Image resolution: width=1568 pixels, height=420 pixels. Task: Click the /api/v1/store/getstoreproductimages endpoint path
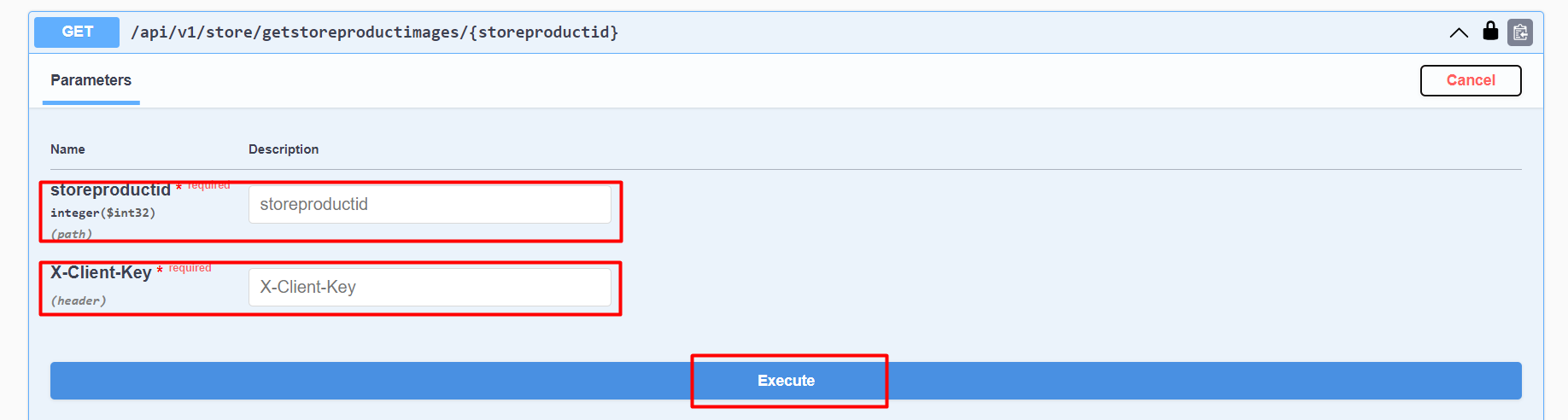(374, 32)
